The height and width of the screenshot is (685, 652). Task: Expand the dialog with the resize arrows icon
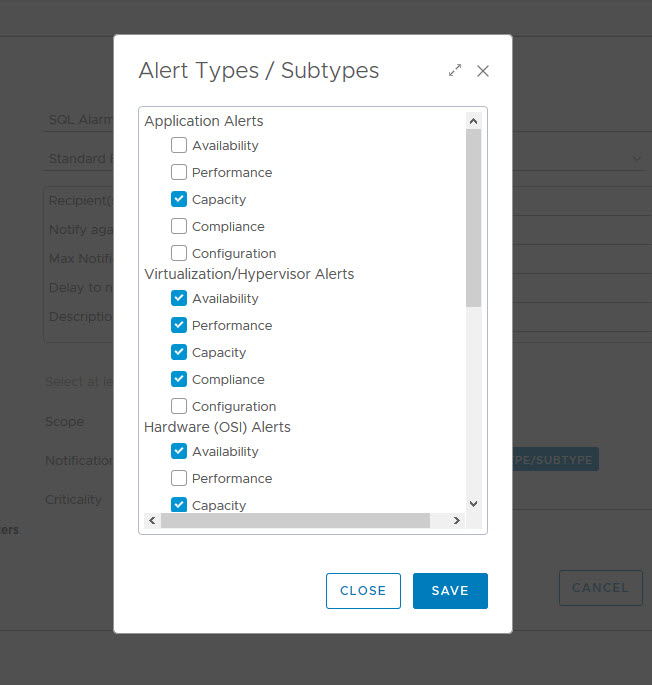coord(455,71)
